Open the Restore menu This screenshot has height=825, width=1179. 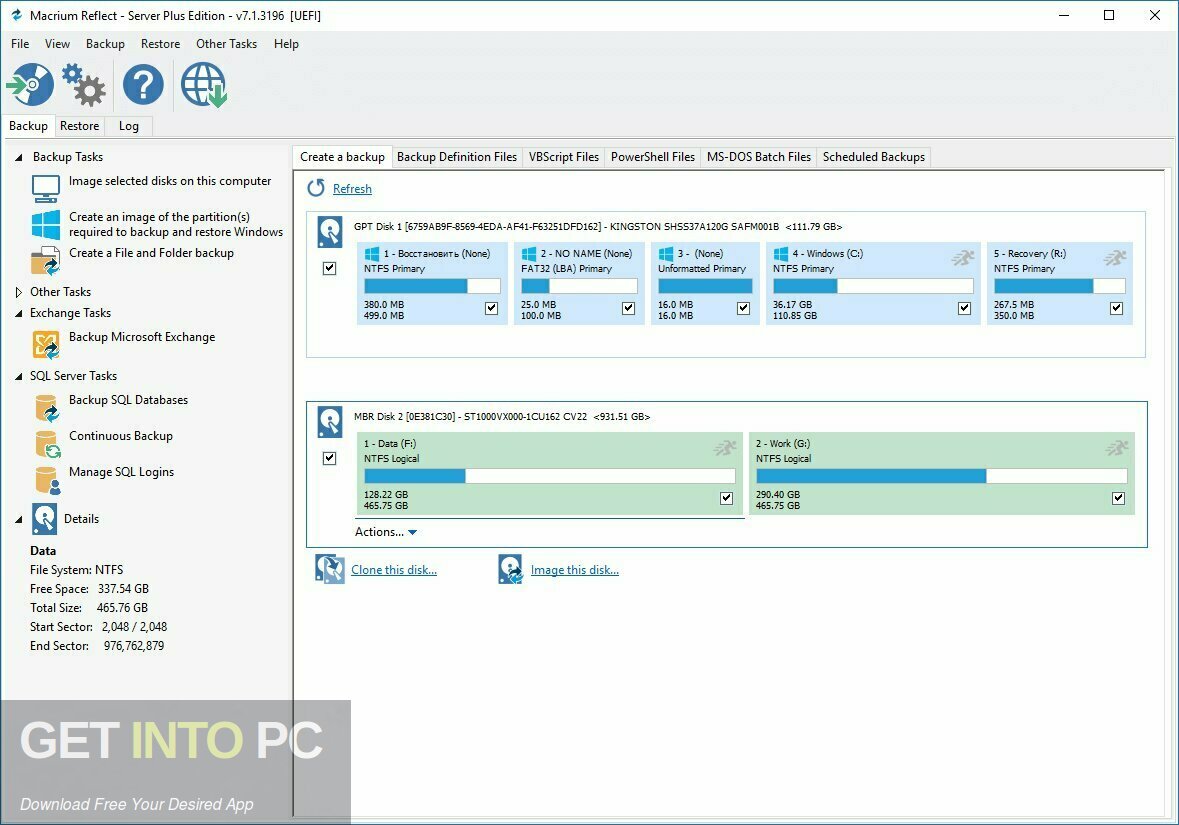tap(160, 44)
